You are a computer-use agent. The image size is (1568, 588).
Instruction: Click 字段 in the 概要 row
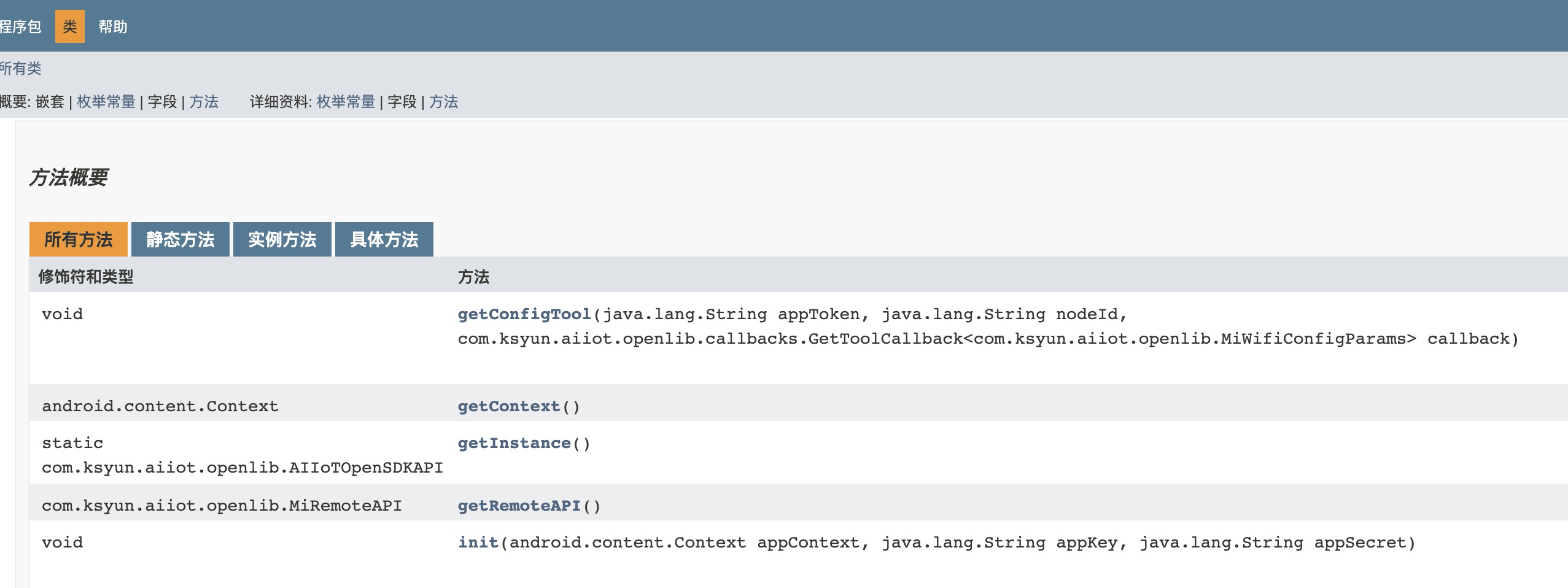[x=162, y=102]
